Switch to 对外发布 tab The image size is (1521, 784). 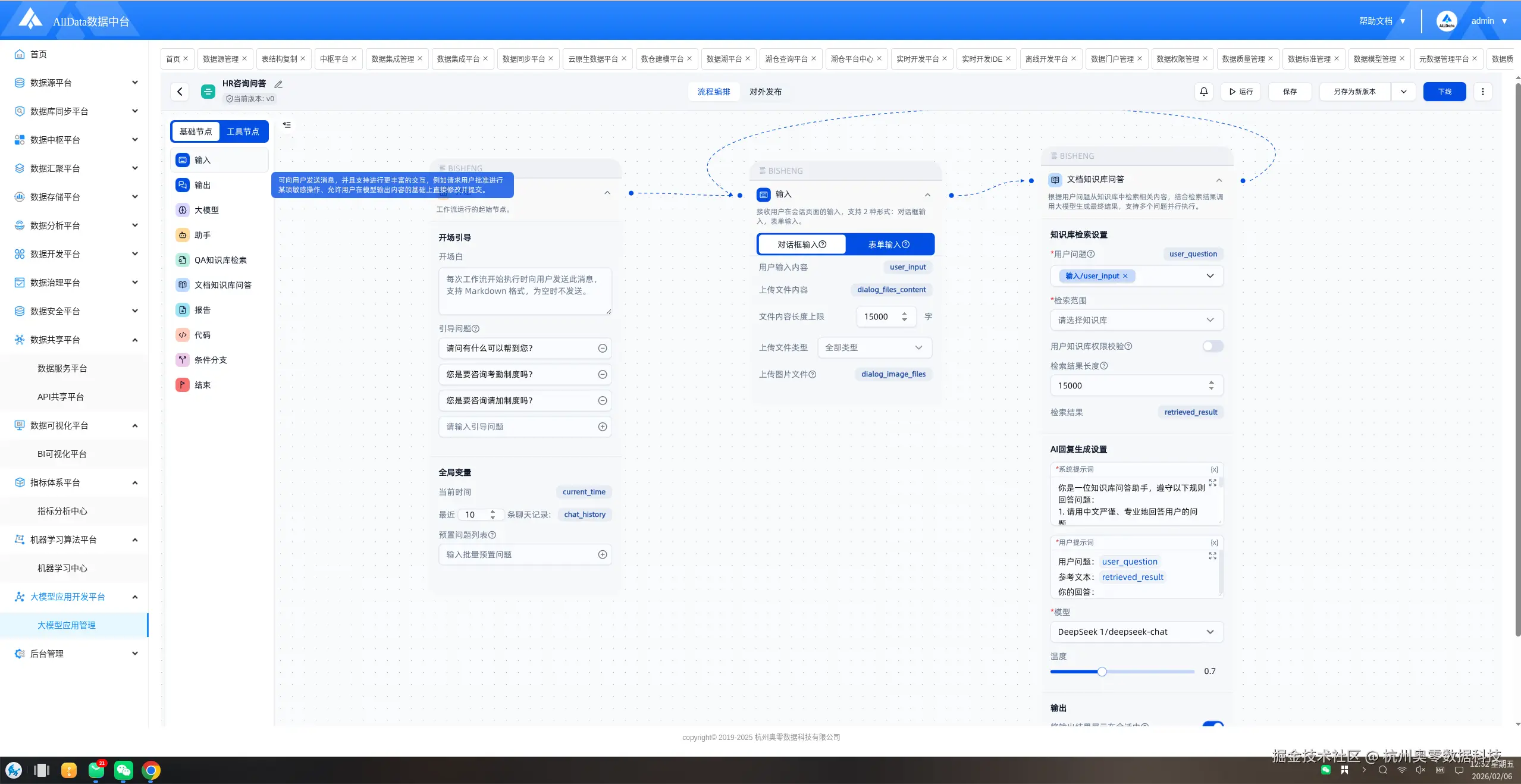click(765, 92)
